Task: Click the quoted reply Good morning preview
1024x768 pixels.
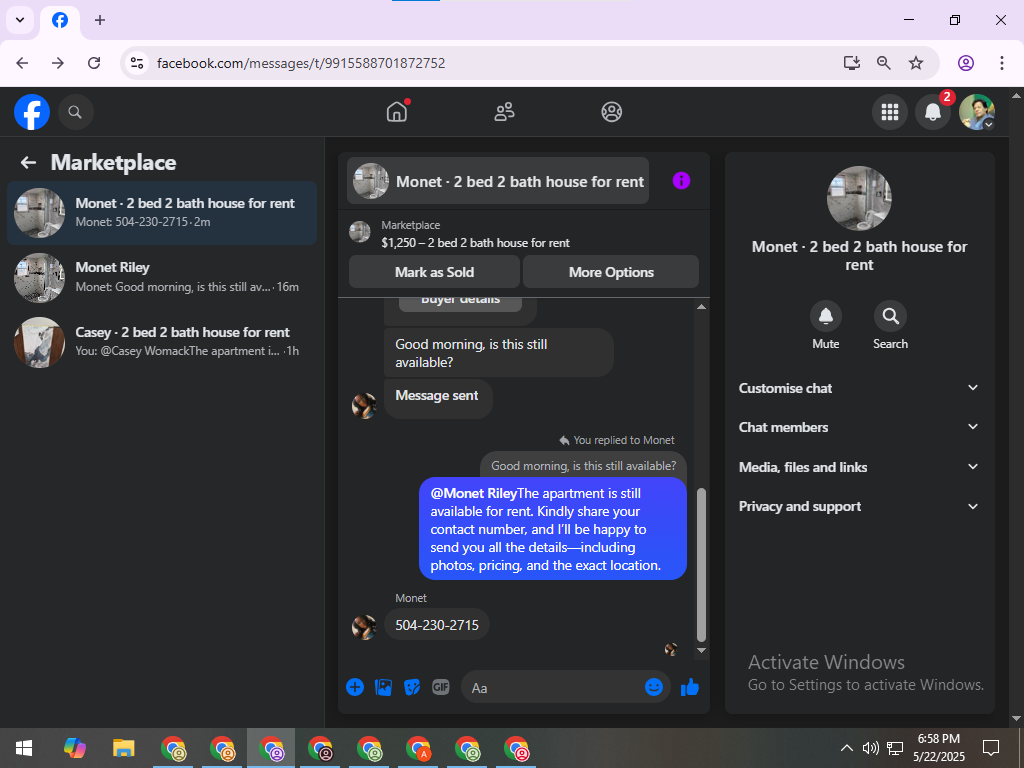Action: [x=583, y=466]
